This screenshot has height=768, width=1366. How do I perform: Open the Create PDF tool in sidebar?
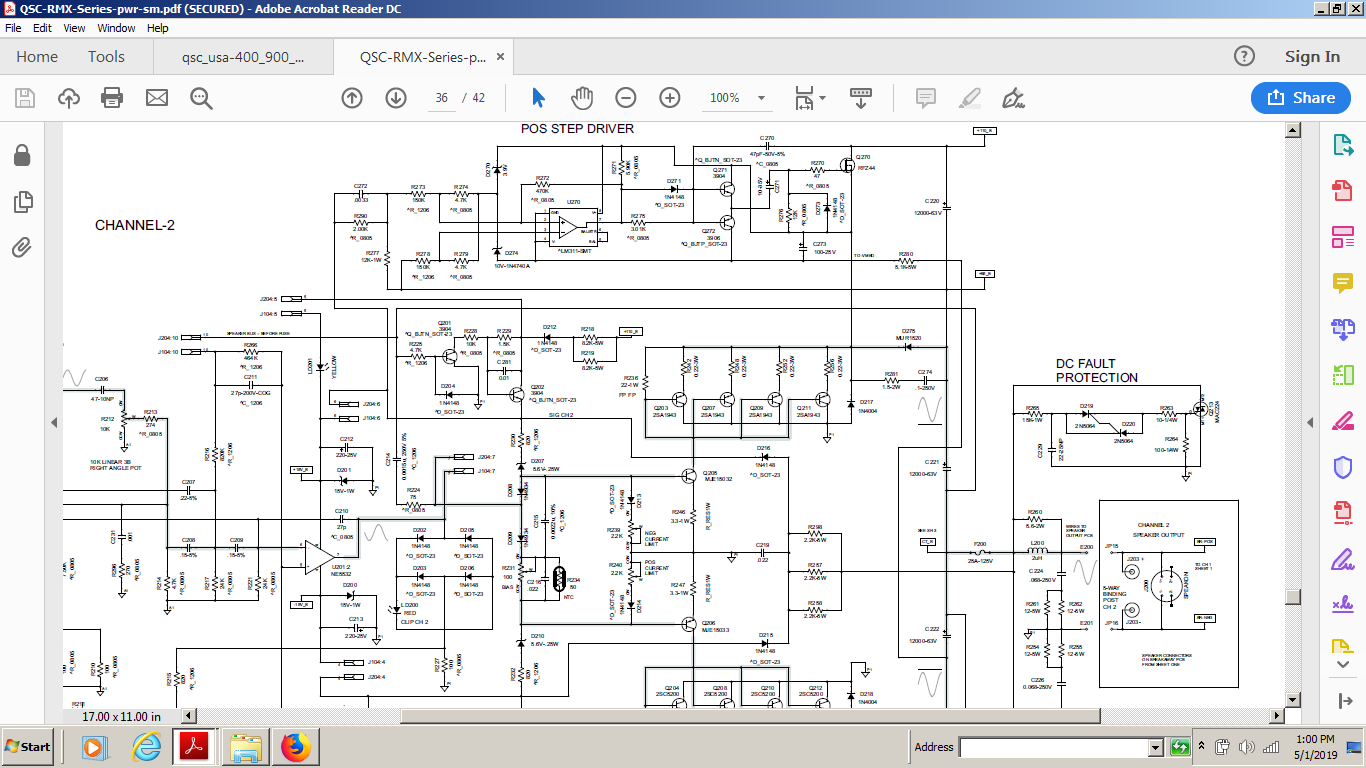(x=1342, y=191)
